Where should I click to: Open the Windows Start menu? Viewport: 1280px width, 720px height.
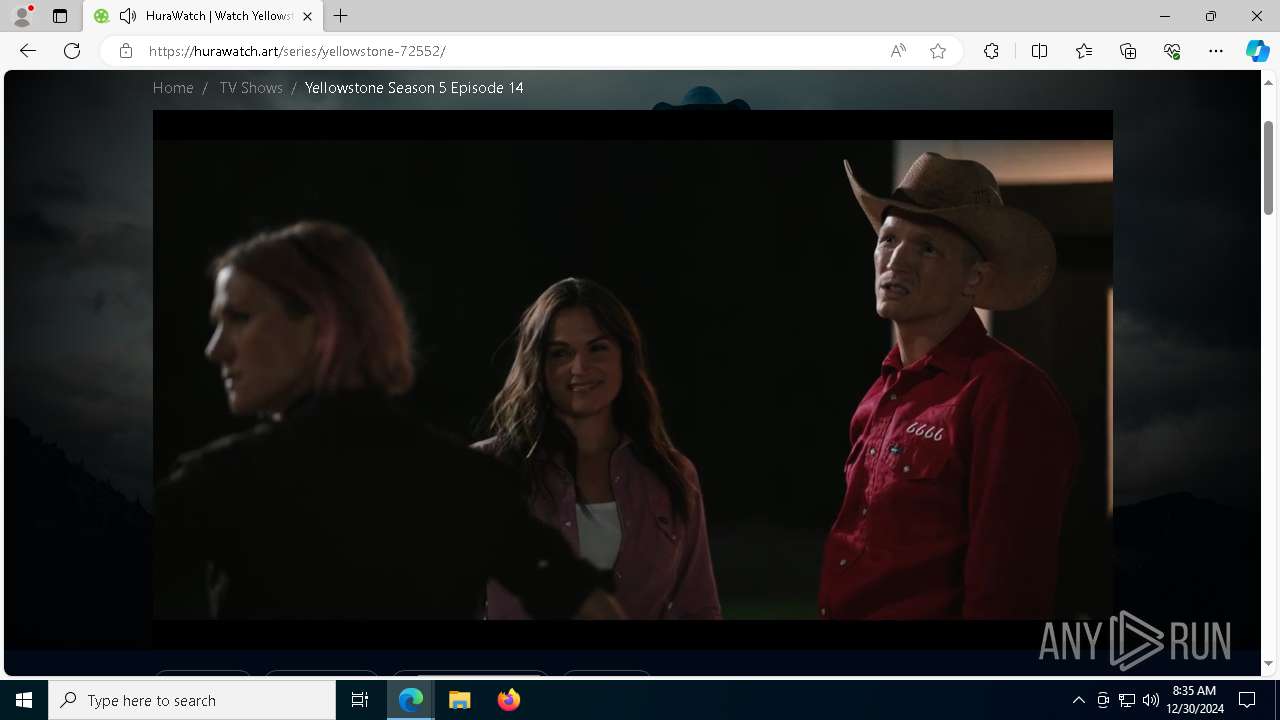24,700
